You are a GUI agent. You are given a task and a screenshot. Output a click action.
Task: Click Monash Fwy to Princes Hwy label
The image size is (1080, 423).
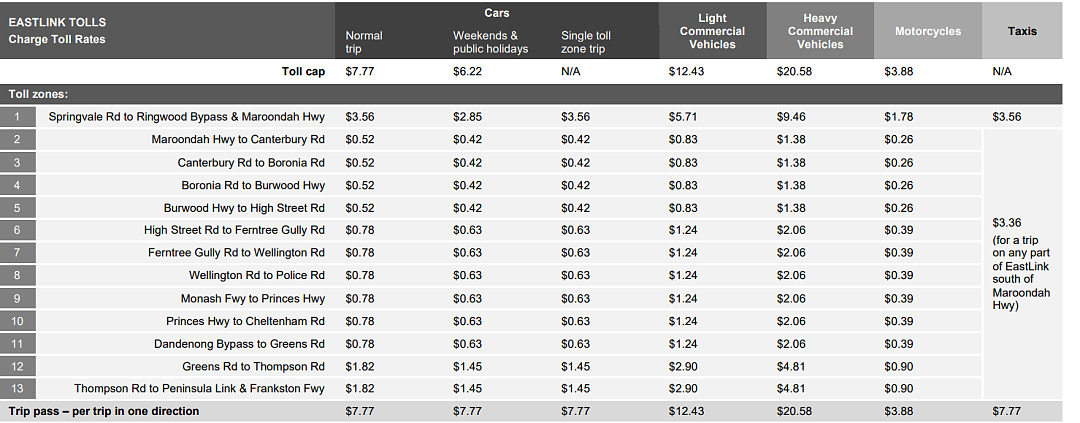click(x=253, y=299)
